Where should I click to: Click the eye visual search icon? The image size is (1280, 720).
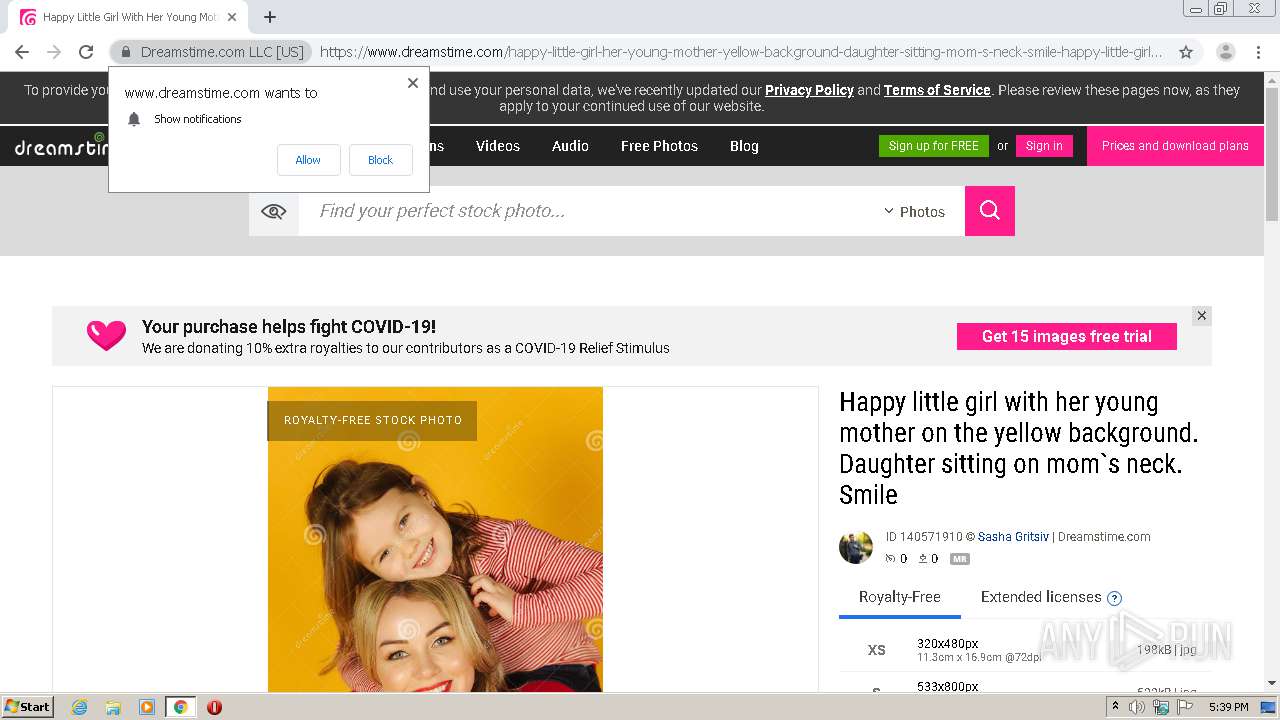(x=273, y=211)
